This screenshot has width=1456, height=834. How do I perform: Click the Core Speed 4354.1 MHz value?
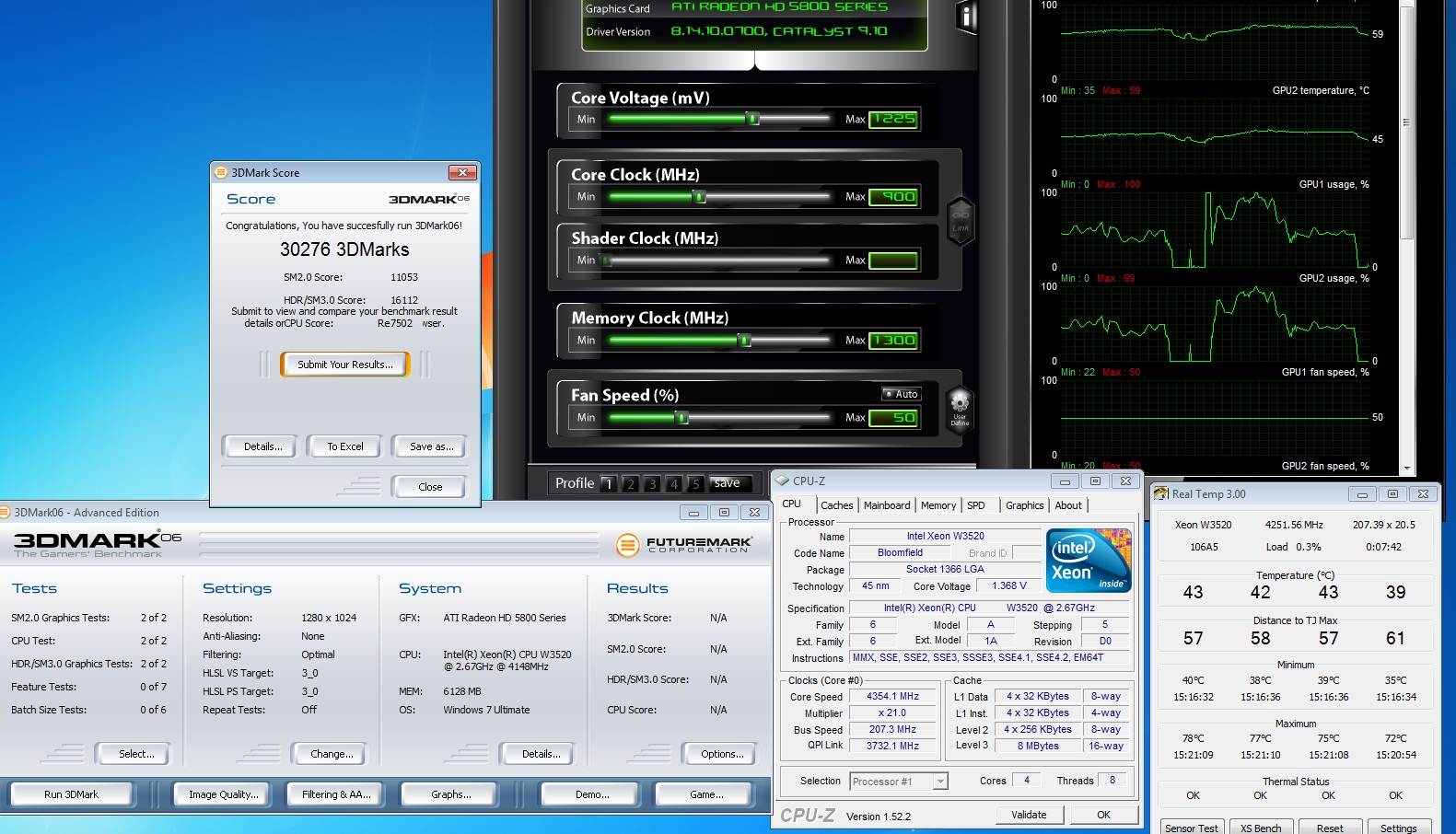(892, 697)
